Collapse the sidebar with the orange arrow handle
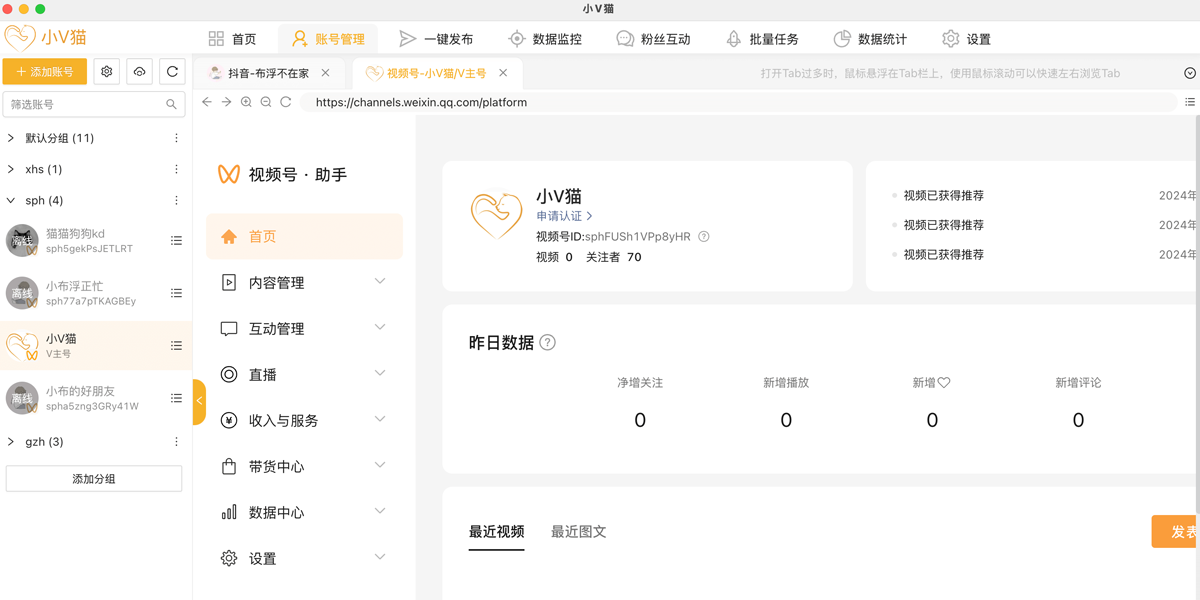 click(199, 401)
